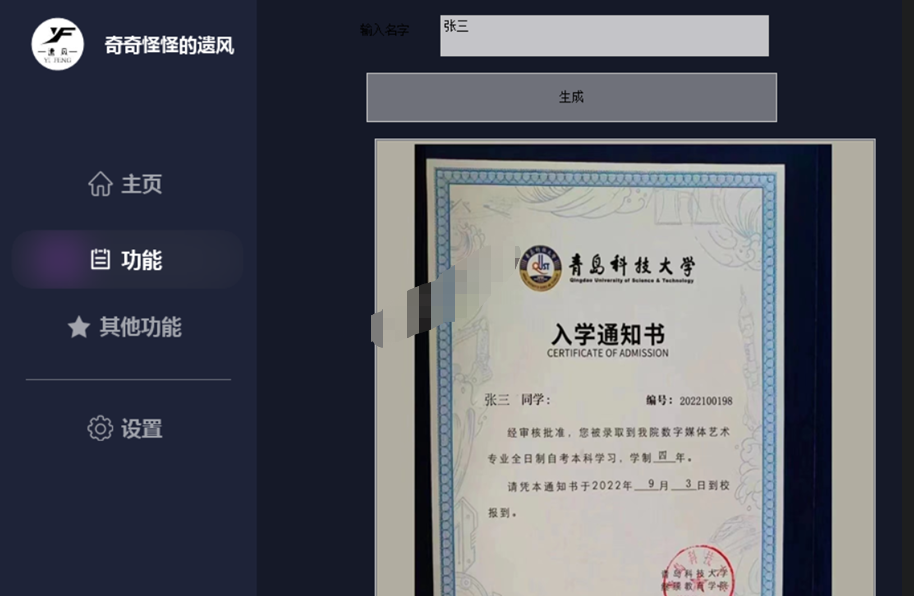Click the clipboard icon beside 功能

(x=100, y=260)
